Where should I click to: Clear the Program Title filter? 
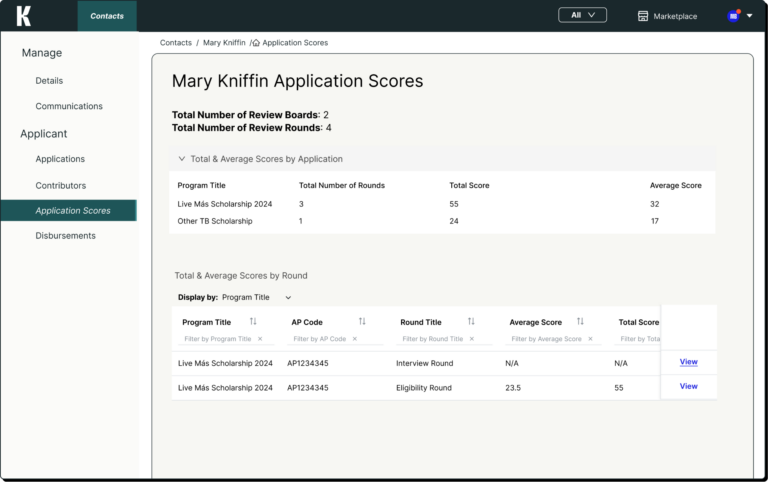coord(260,339)
